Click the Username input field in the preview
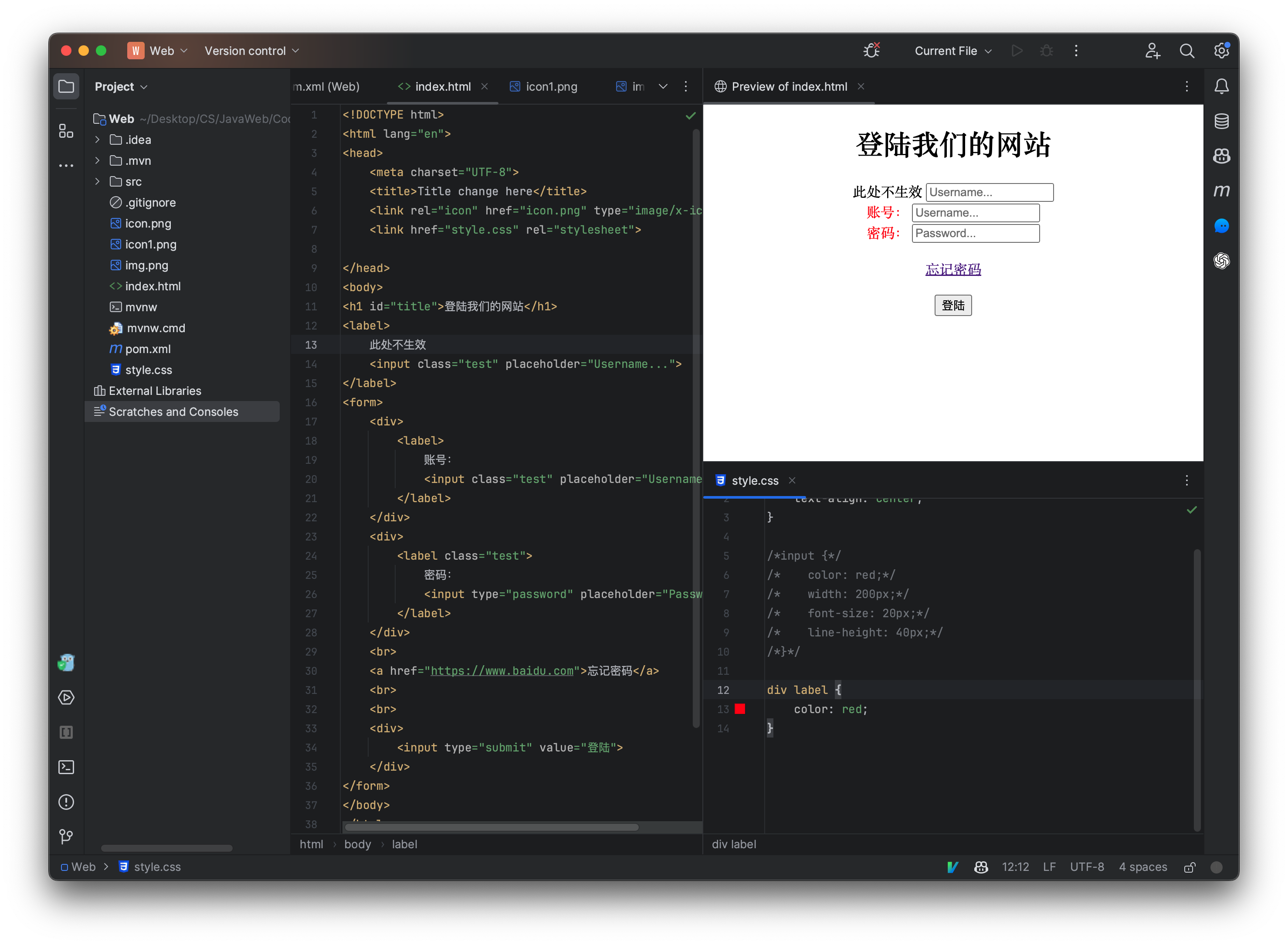The image size is (1288, 945). (989, 192)
